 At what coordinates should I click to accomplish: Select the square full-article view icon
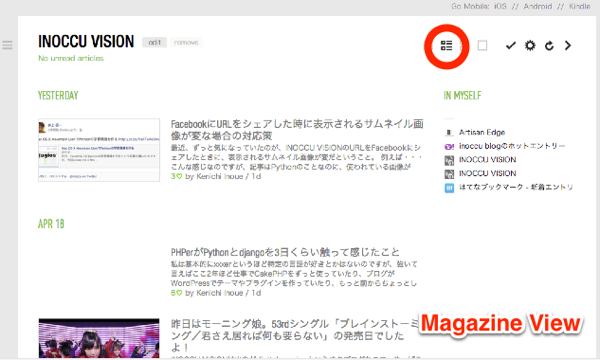(x=483, y=46)
